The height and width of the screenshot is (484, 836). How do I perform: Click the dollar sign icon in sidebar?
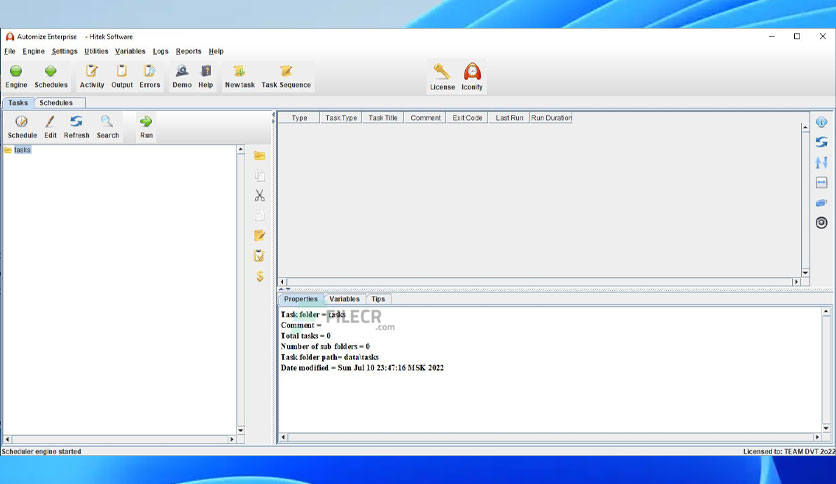click(x=260, y=276)
